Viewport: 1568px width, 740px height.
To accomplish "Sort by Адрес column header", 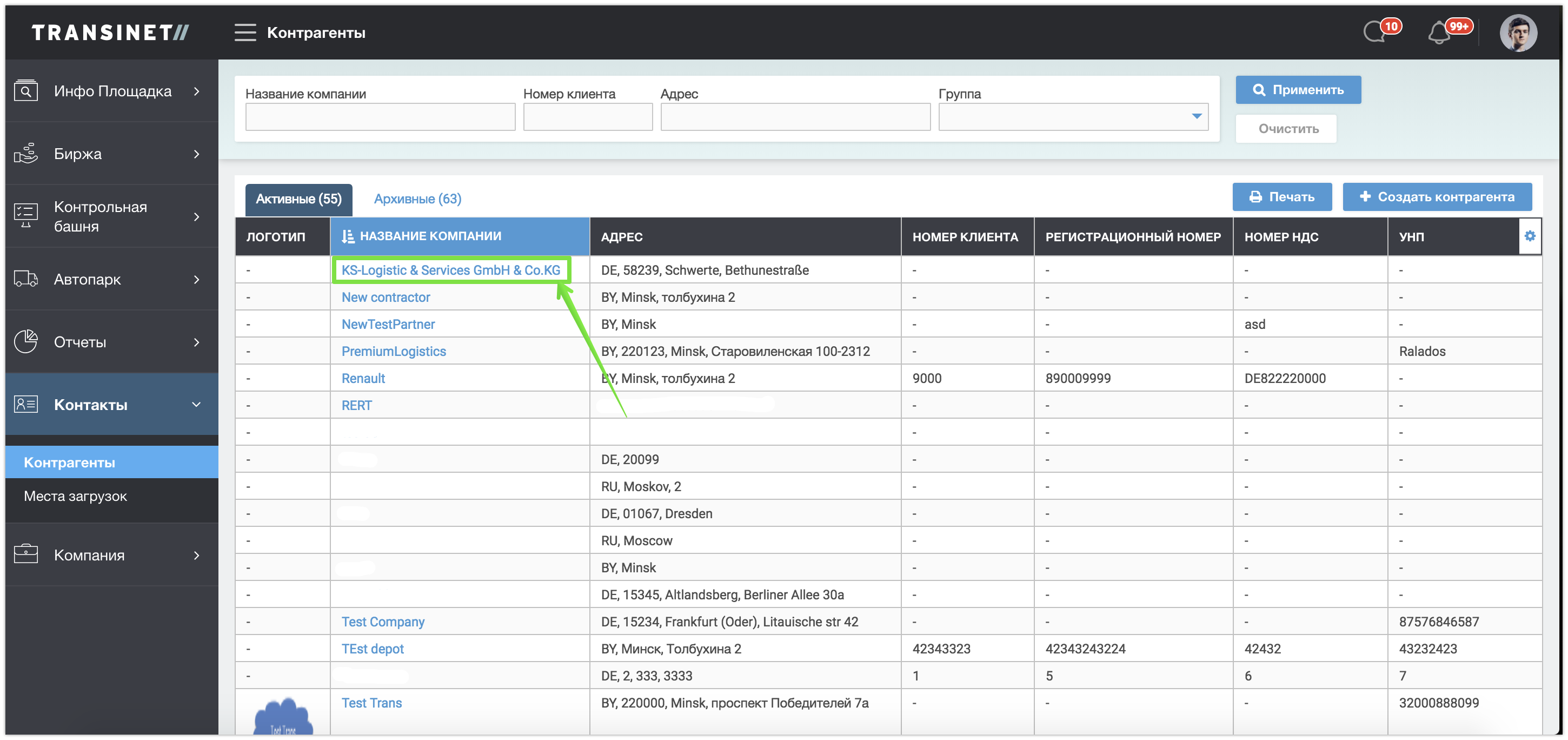I will pos(745,236).
